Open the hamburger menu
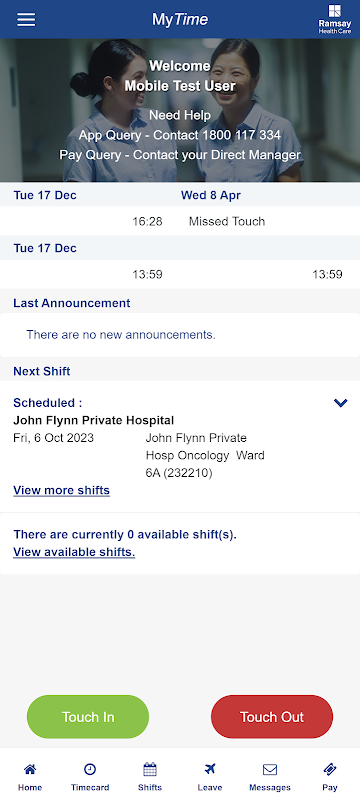The height and width of the screenshot is (800, 360). point(27,19)
